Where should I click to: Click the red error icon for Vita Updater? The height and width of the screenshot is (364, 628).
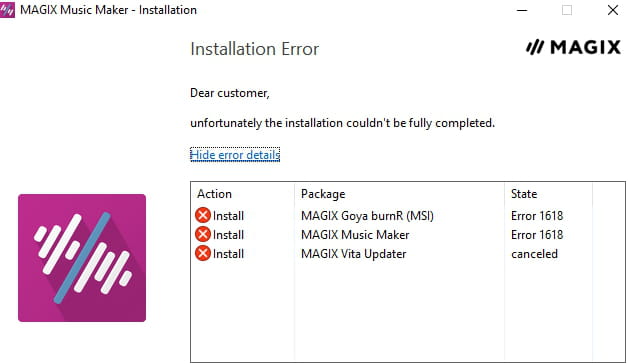203,253
